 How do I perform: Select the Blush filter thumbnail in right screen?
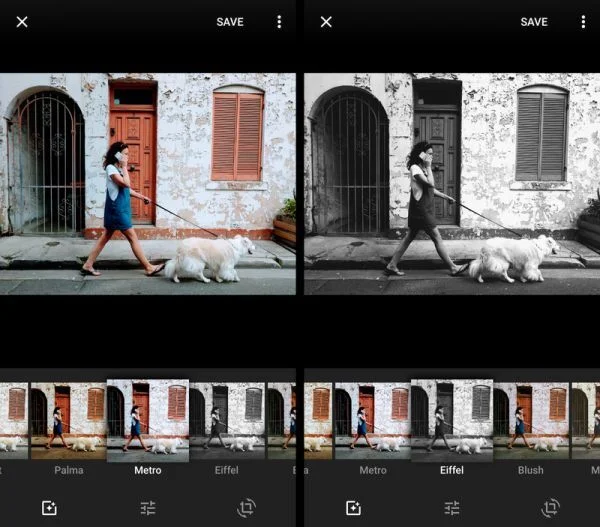pyautogui.click(x=531, y=421)
